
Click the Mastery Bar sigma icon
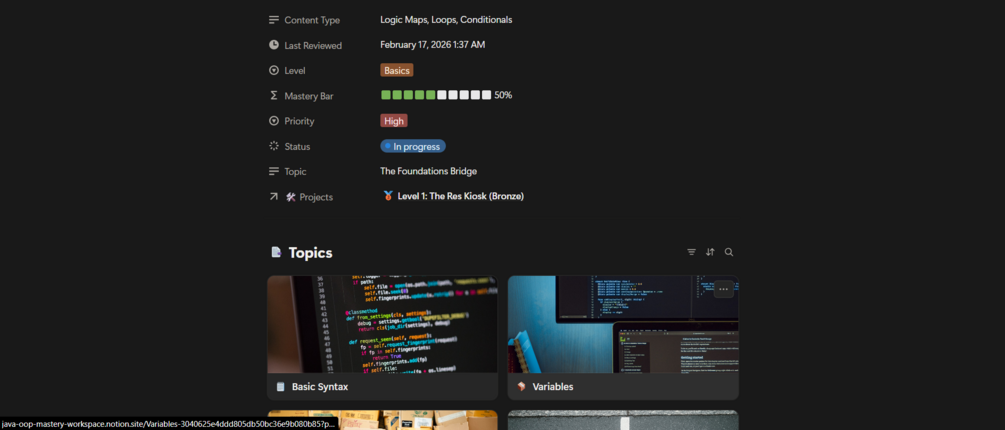click(274, 95)
